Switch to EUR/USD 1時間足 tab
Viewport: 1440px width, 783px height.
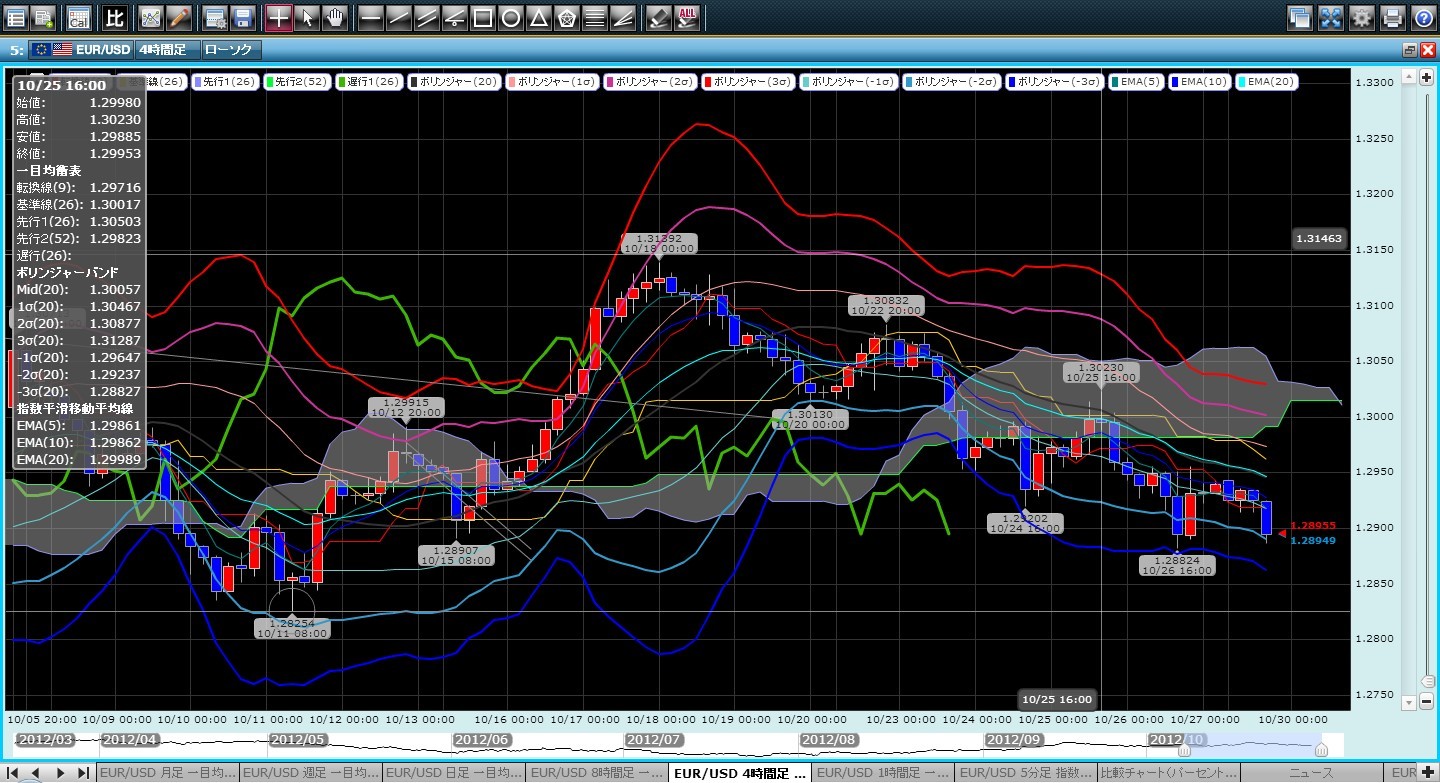pos(883,773)
